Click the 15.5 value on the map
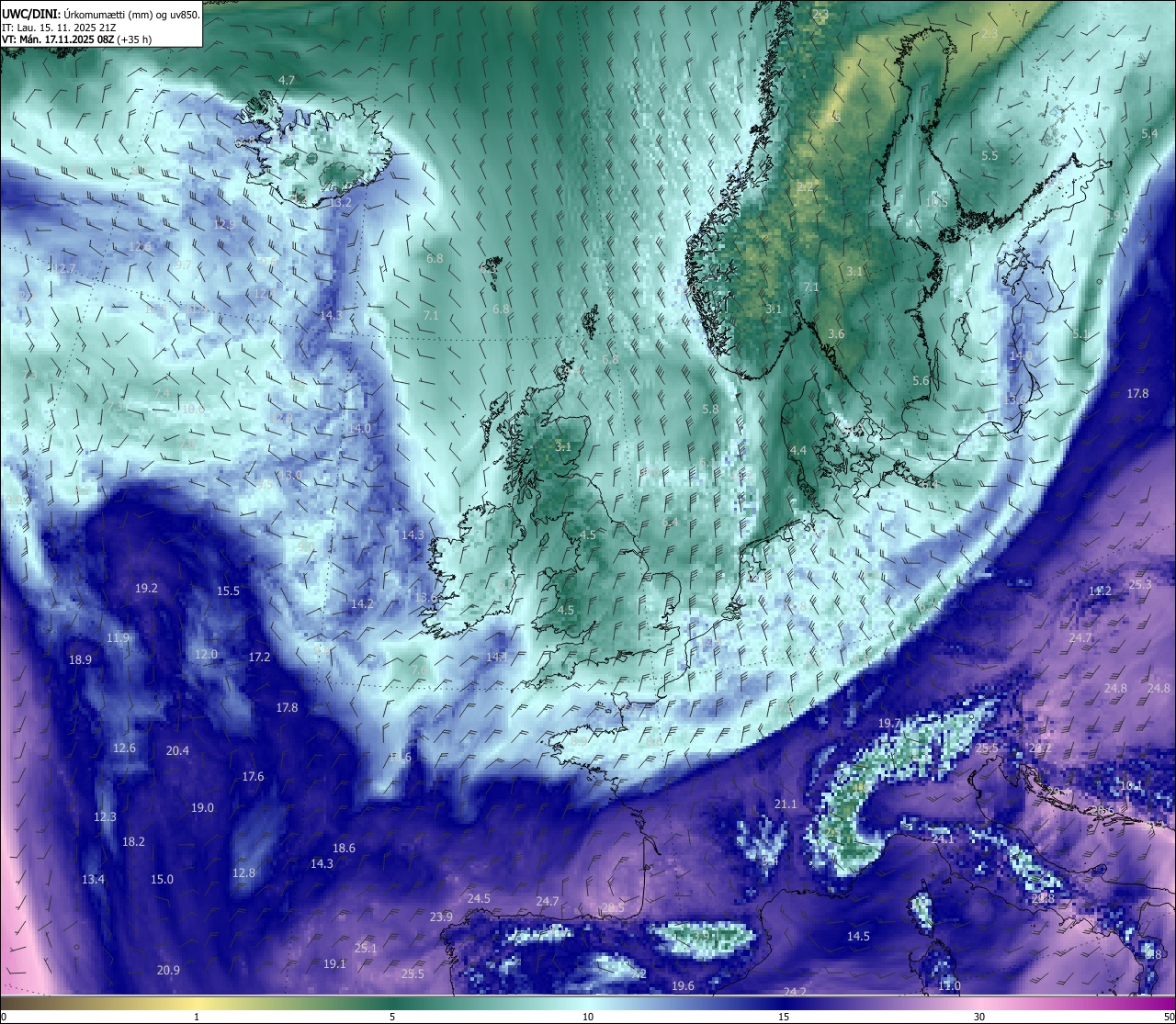The height and width of the screenshot is (1024, 1176). 228,591
